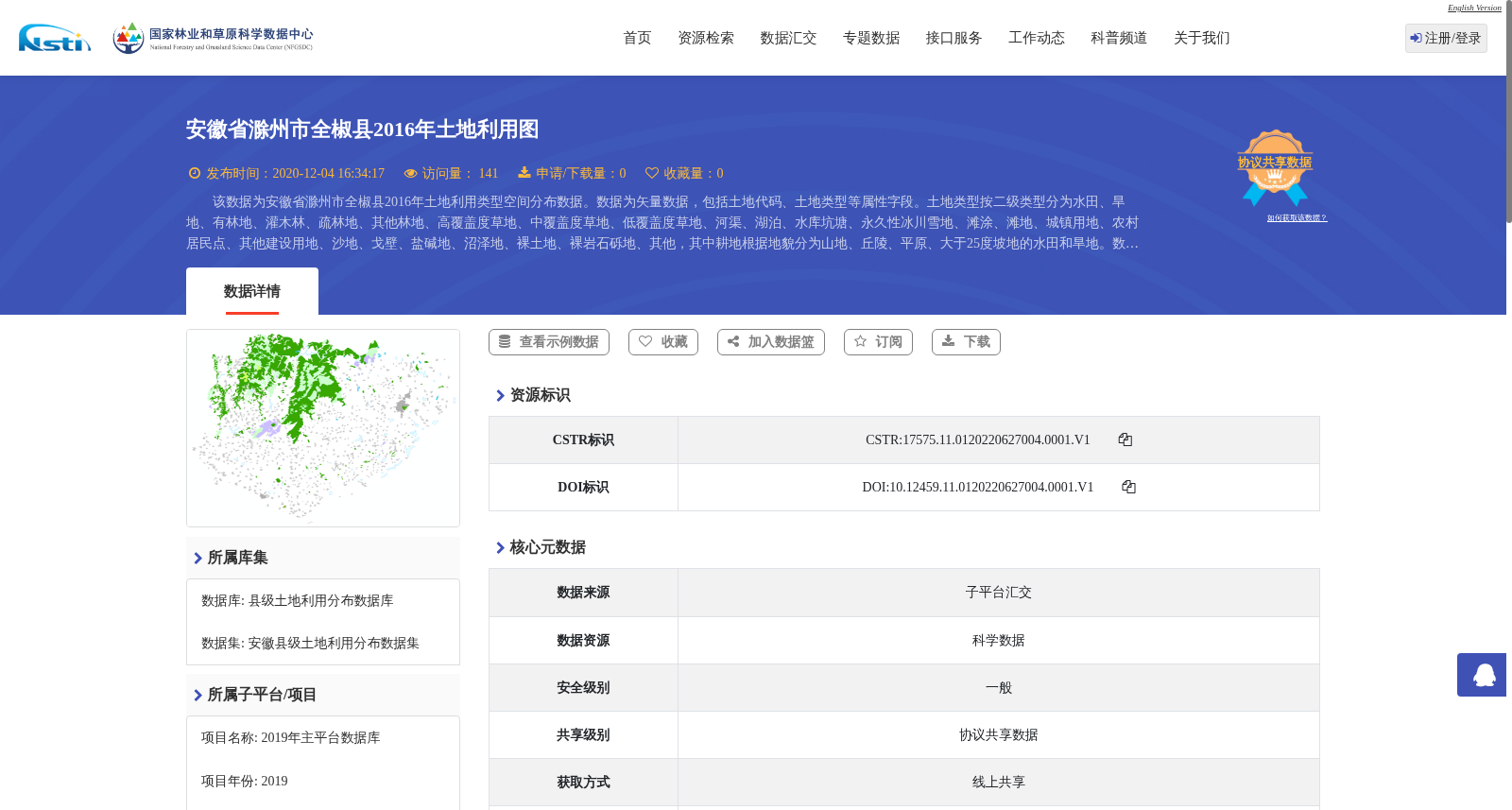
Task: Click the CSTR:17575.11.0120220627004.0001.V1 value
Action: coord(978,439)
